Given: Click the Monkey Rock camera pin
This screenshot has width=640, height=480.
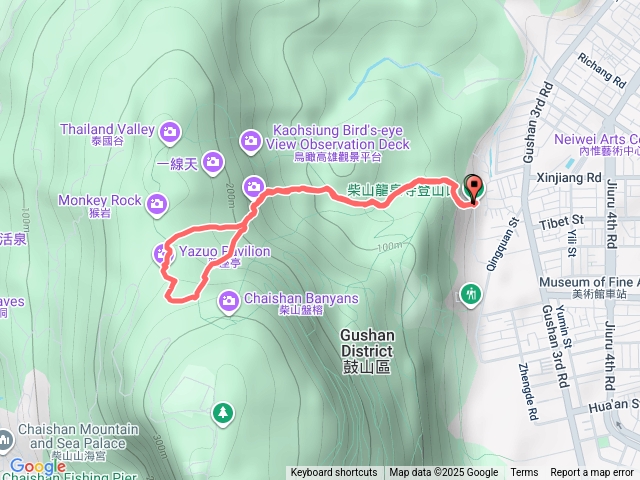Looking at the screenshot, I should pyautogui.click(x=157, y=204).
